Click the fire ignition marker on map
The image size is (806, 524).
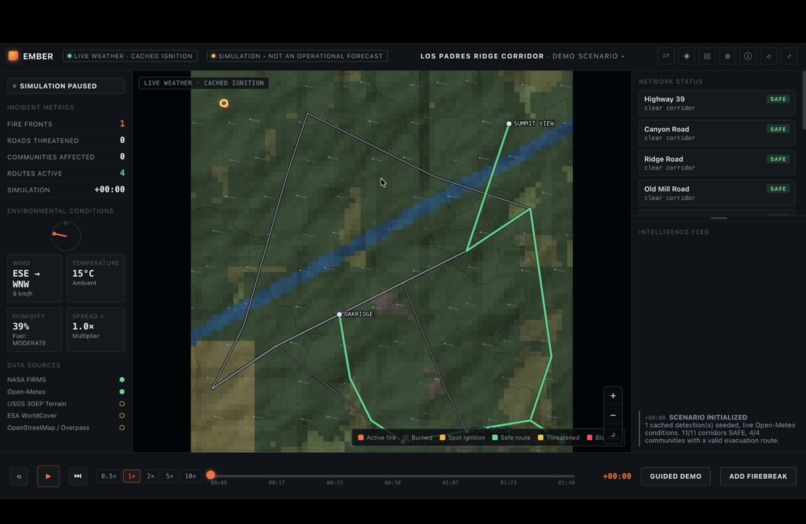click(224, 103)
